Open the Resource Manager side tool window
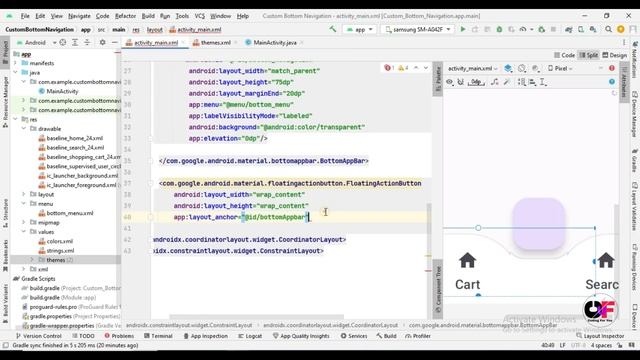 (5, 102)
